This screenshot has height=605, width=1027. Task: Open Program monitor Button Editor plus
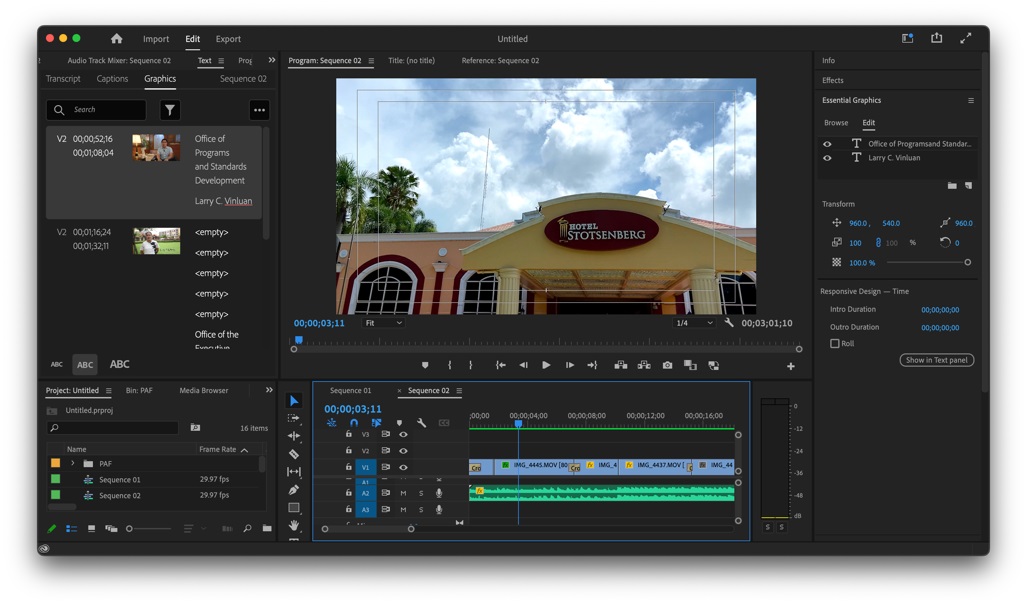coord(791,367)
